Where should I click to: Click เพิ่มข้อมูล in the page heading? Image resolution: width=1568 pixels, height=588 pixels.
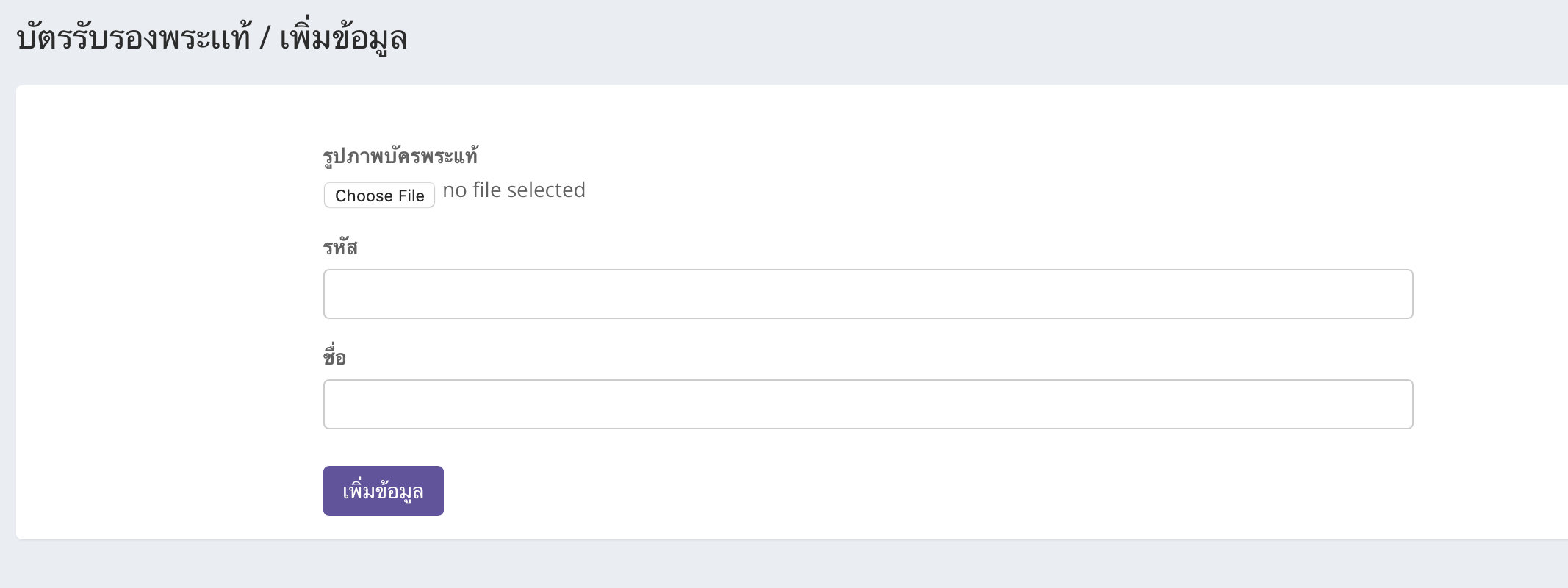coord(343,37)
